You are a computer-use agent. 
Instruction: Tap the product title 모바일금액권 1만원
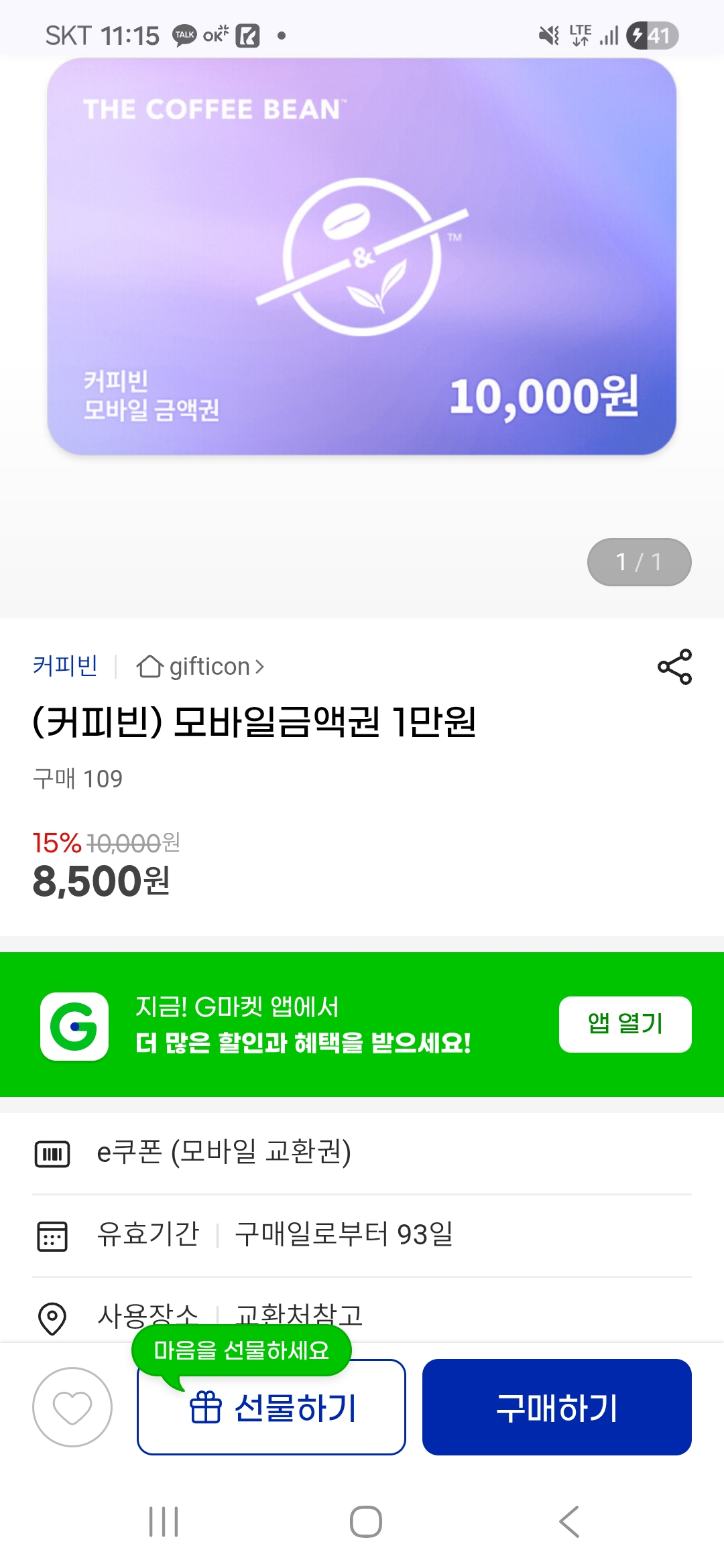click(255, 722)
